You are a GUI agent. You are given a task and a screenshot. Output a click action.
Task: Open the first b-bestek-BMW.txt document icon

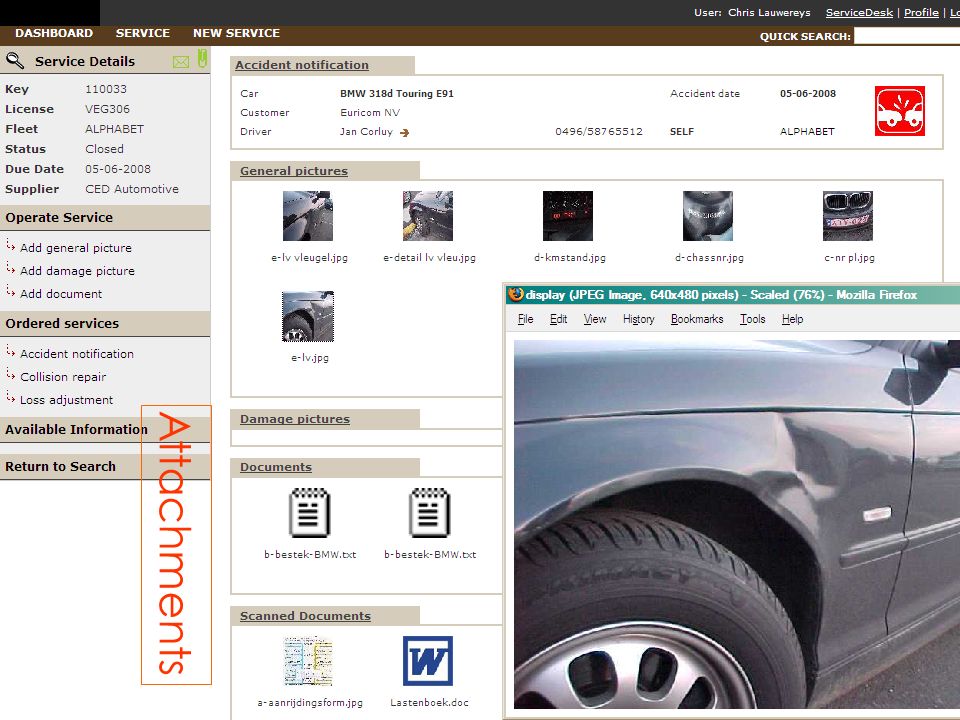pos(310,512)
